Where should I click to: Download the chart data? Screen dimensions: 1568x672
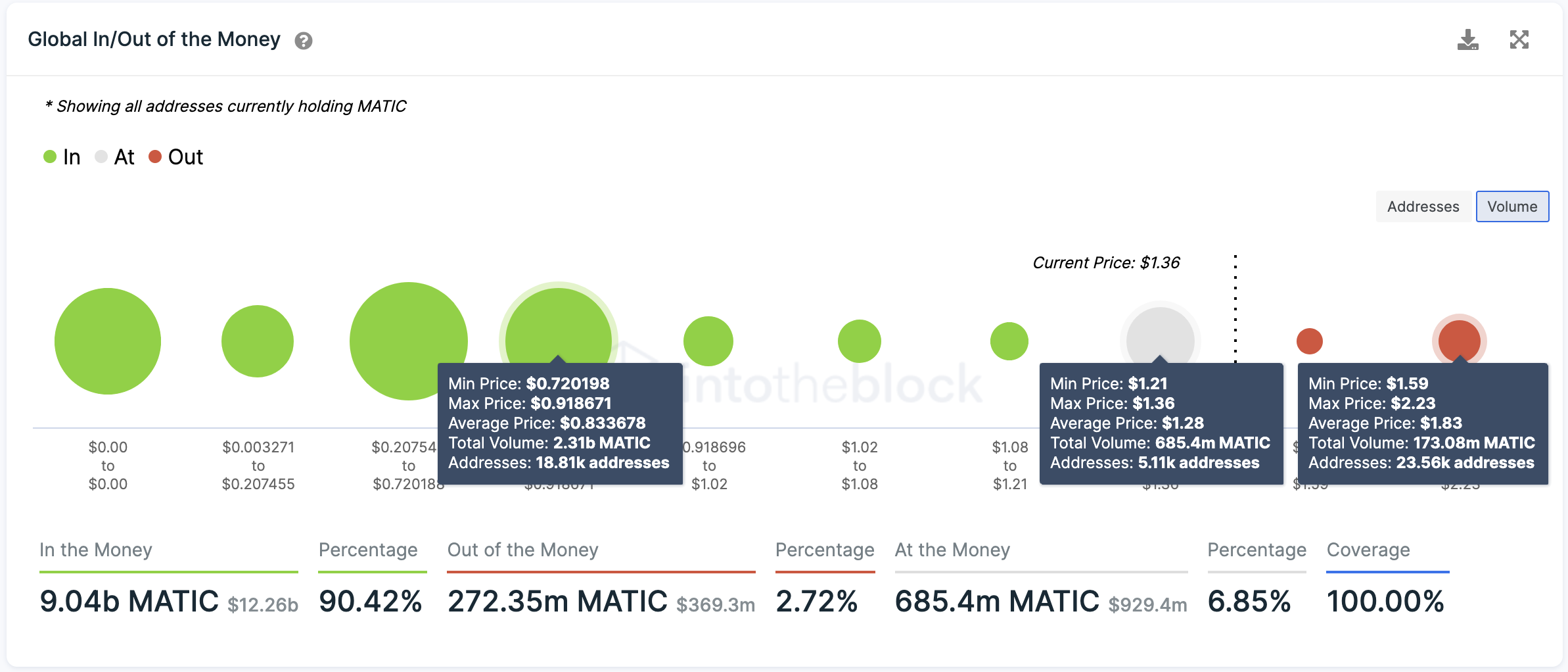[x=1467, y=40]
